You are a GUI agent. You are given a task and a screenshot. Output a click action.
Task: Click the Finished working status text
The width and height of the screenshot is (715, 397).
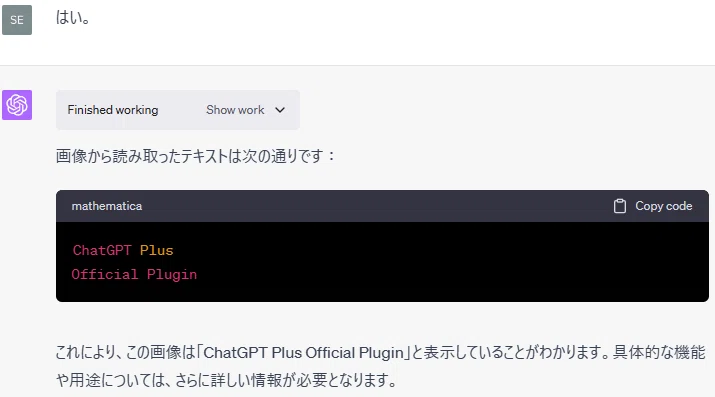(x=113, y=110)
